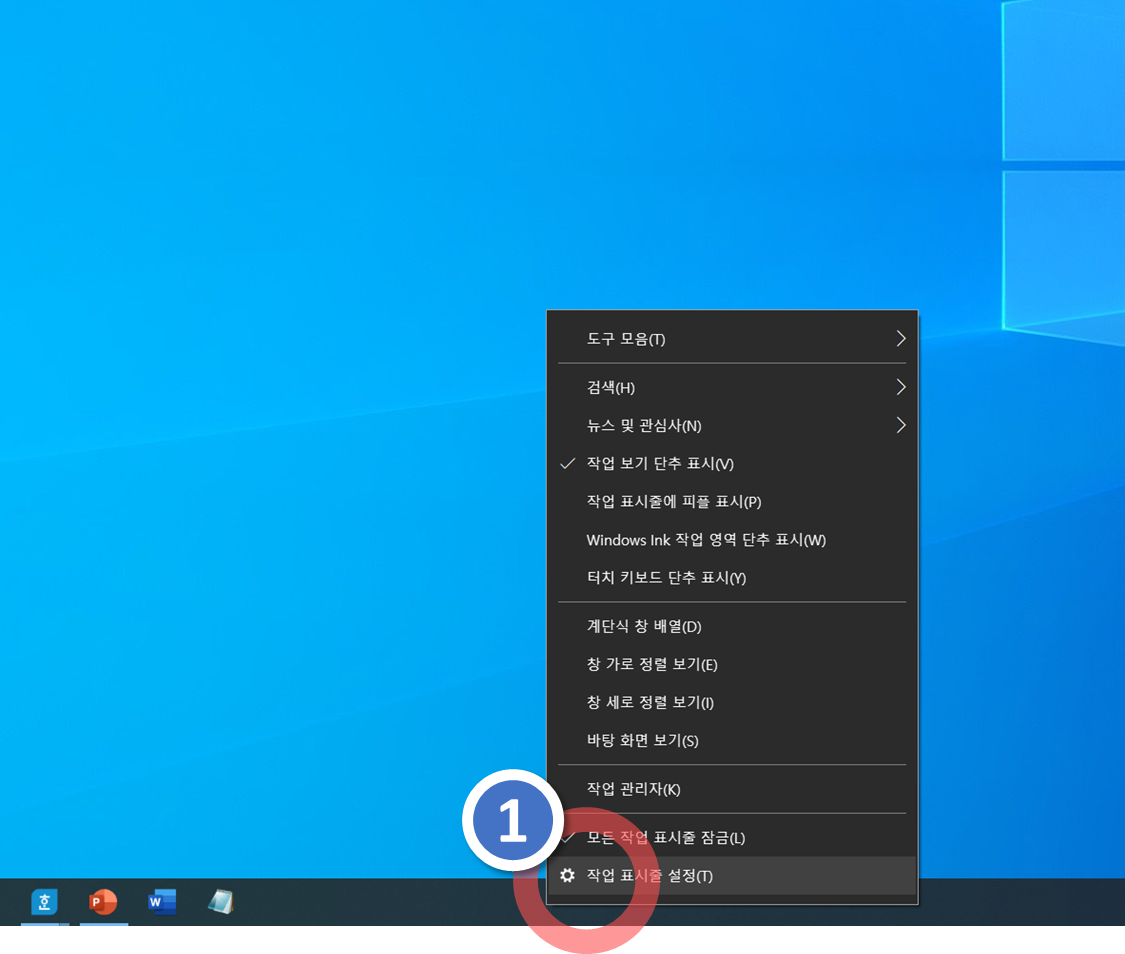This screenshot has height=954, width=1125.
Task: Open the Hangul word processor taskbar icon
Action: [x=44, y=902]
